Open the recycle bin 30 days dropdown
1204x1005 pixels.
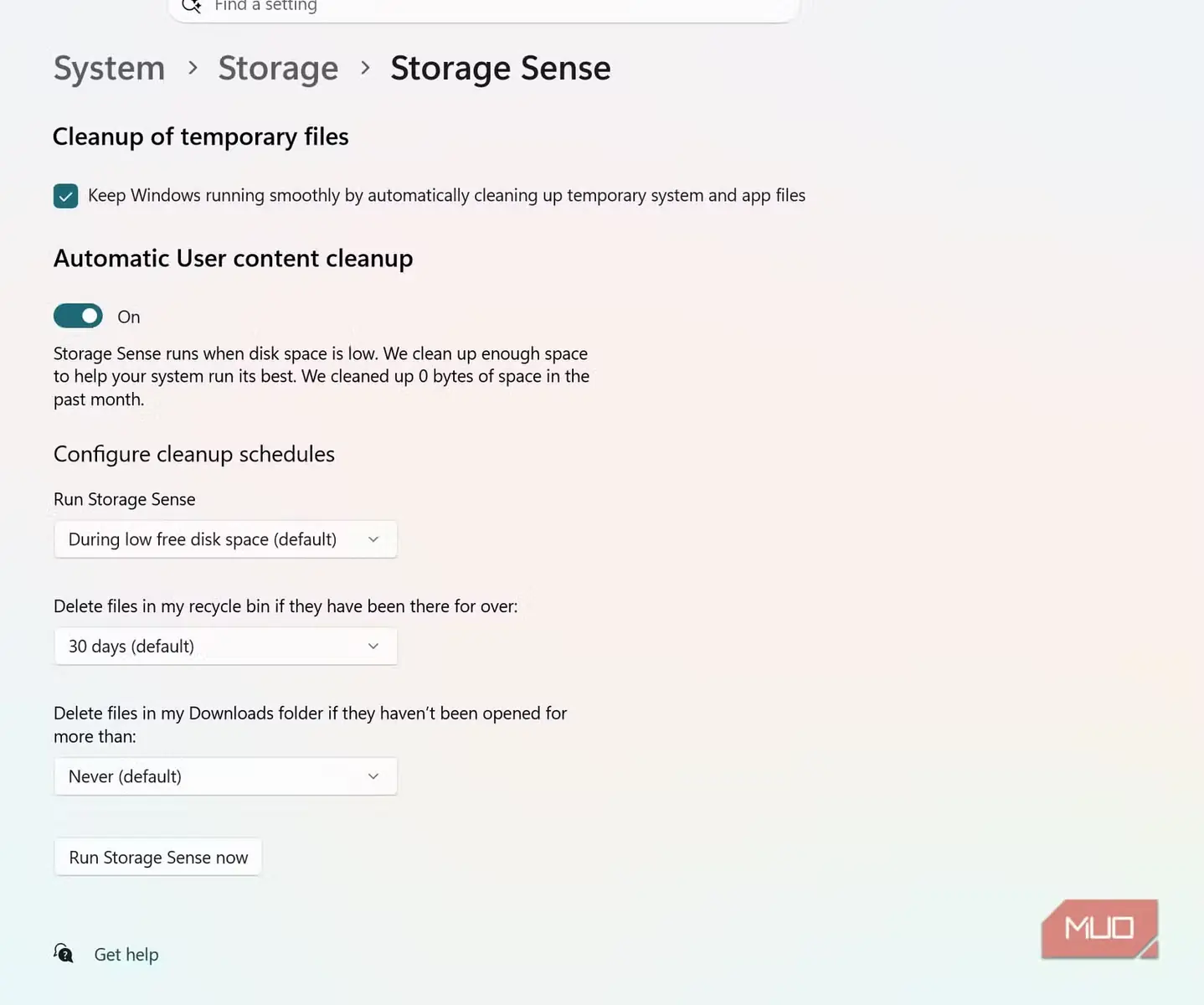[225, 647]
